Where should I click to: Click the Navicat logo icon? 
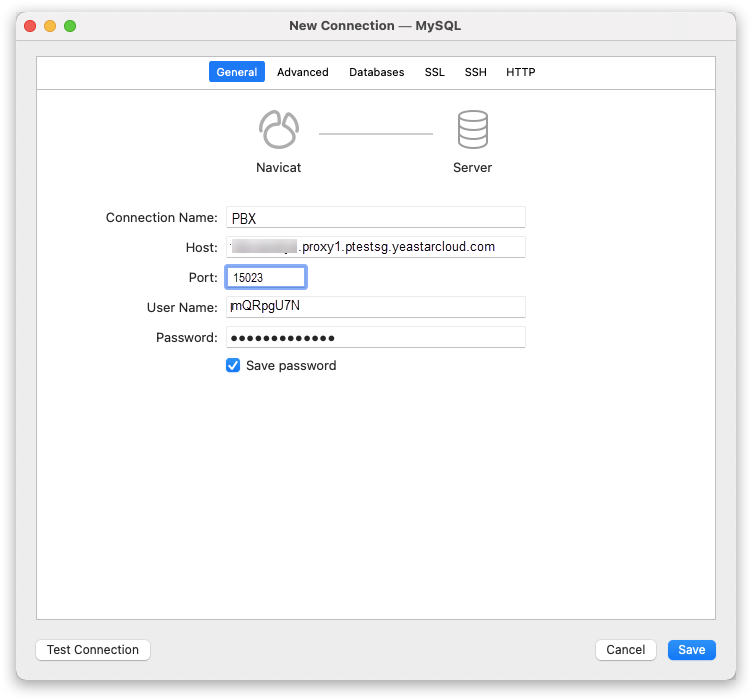click(278, 130)
